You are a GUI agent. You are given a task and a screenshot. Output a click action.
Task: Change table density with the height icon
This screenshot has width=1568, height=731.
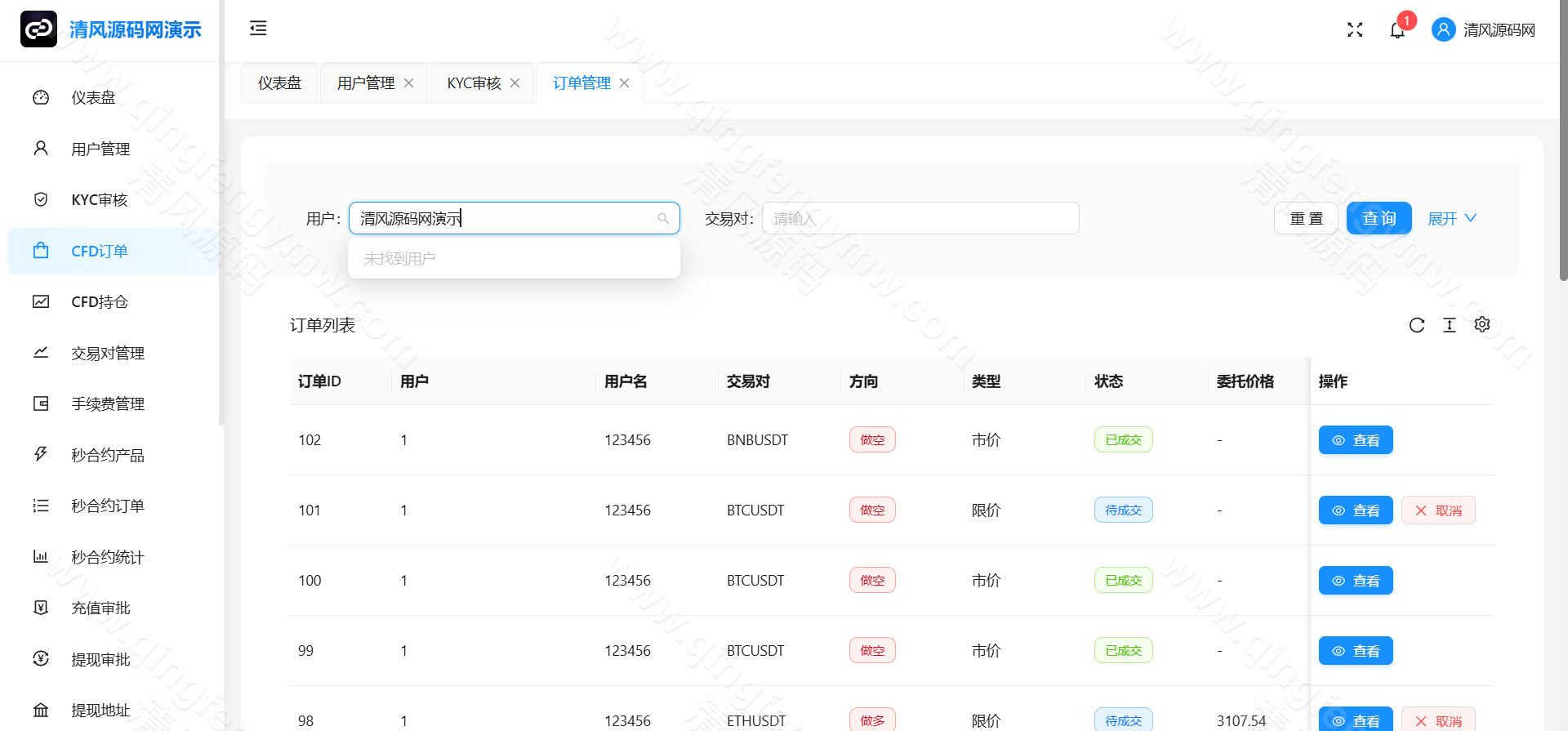[1450, 325]
